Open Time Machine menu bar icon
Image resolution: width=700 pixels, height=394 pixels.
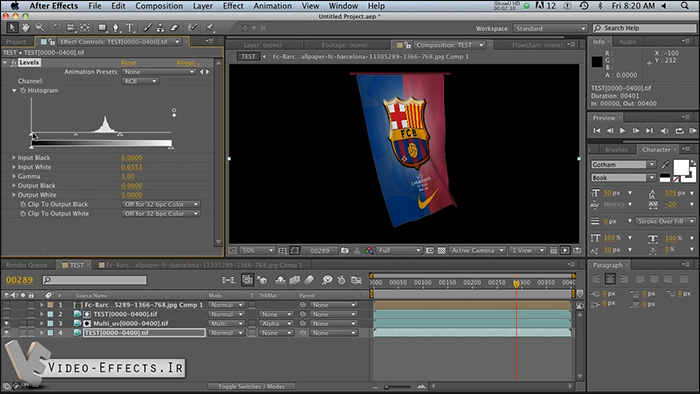[584, 6]
